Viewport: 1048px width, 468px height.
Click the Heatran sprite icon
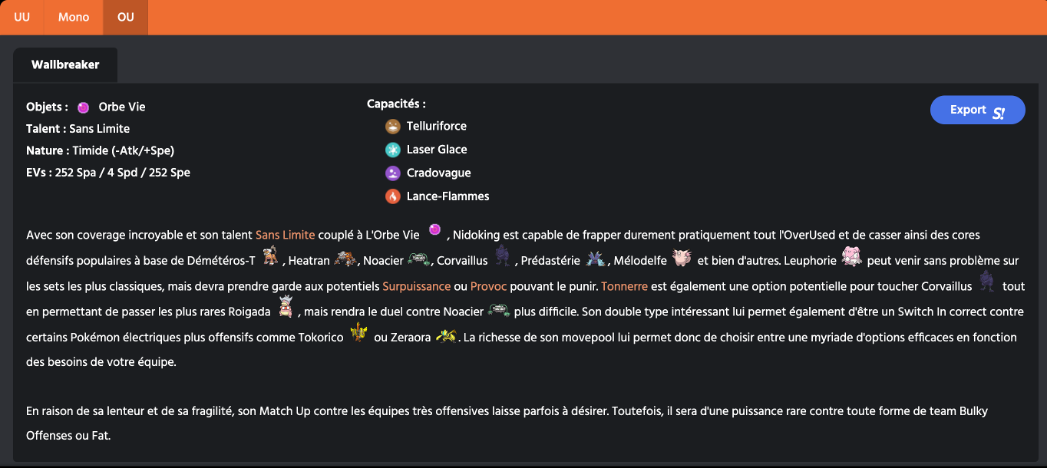point(345,259)
